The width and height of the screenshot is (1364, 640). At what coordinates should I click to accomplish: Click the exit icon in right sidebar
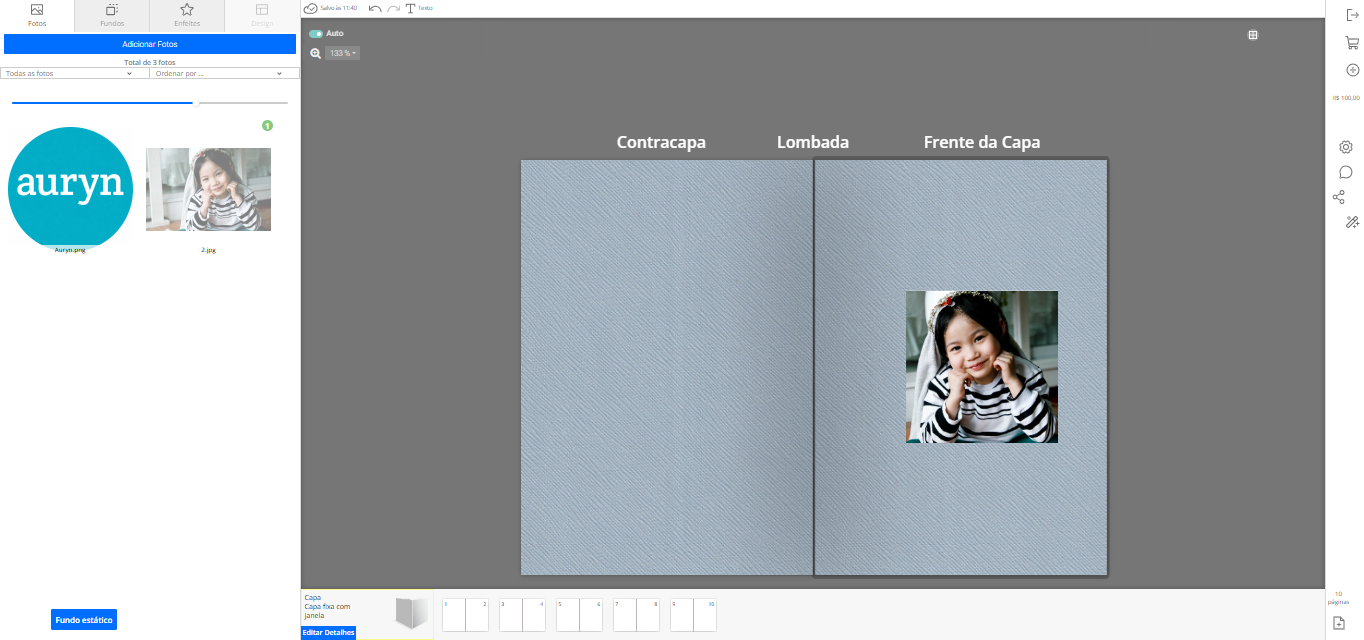1352,14
